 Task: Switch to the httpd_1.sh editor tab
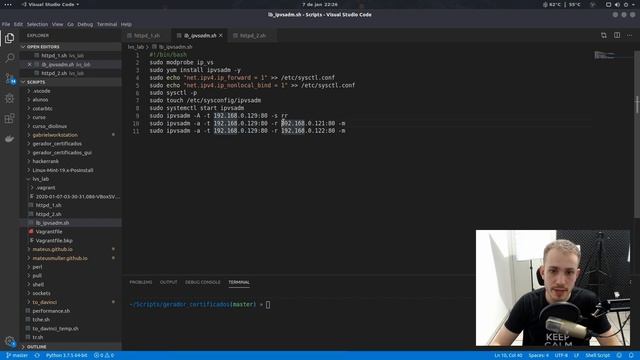point(147,36)
